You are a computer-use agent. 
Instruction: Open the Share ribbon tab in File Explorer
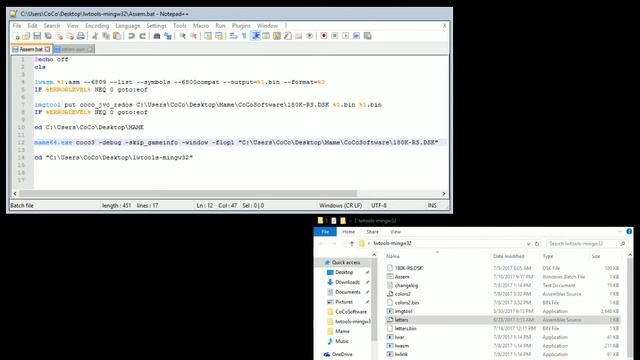point(372,232)
